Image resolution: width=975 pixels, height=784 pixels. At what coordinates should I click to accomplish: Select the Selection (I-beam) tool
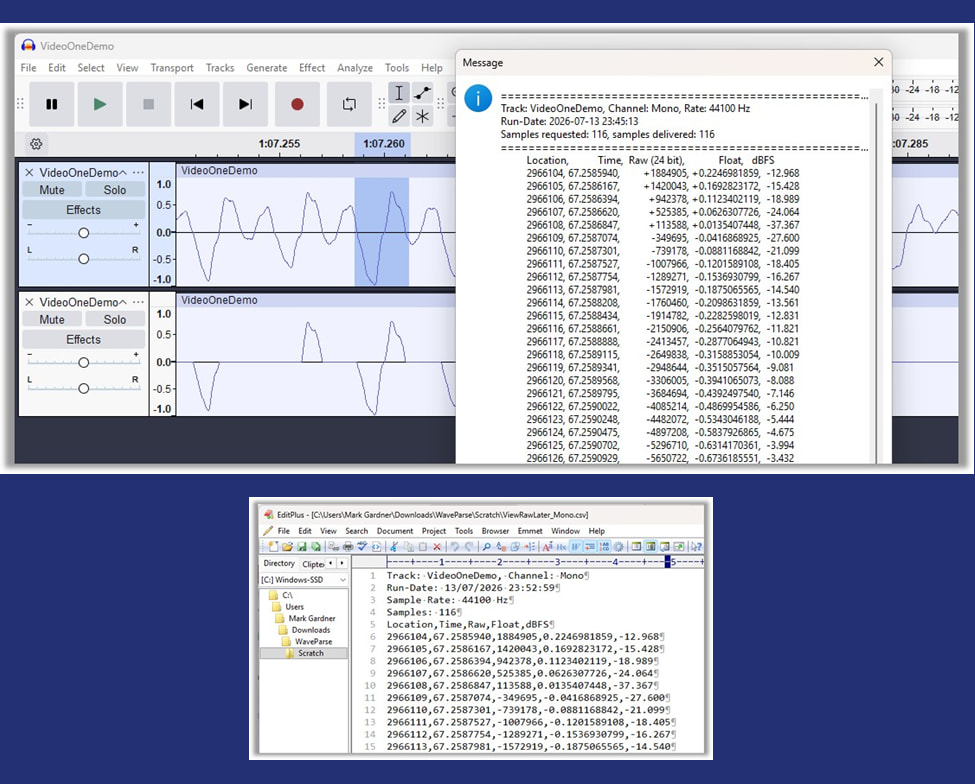(x=399, y=93)
